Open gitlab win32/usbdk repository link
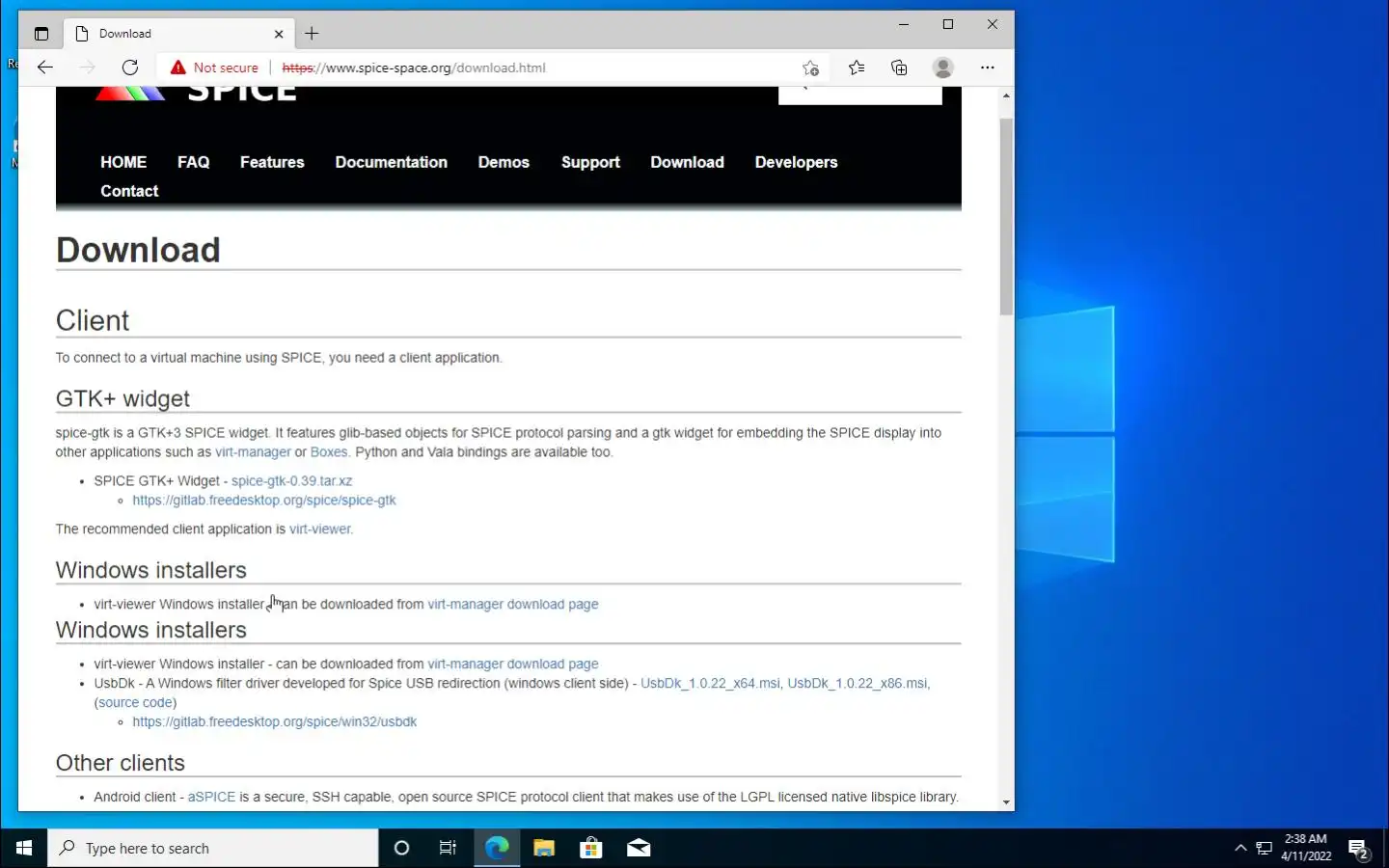Screen dimensions: 1389x868 275,722
